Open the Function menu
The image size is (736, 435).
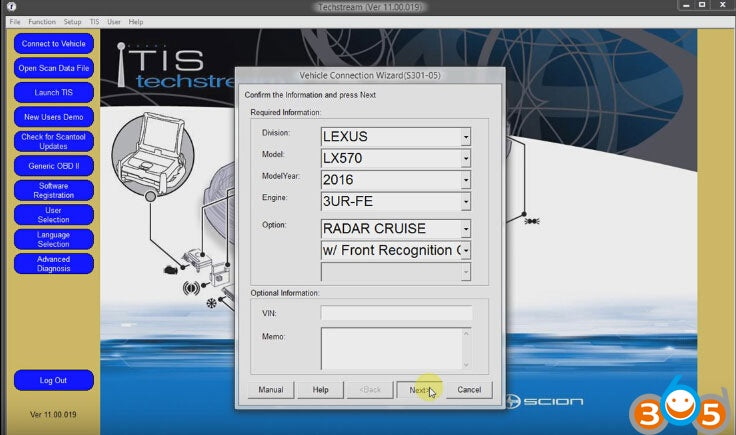click(x=42, y=21)
